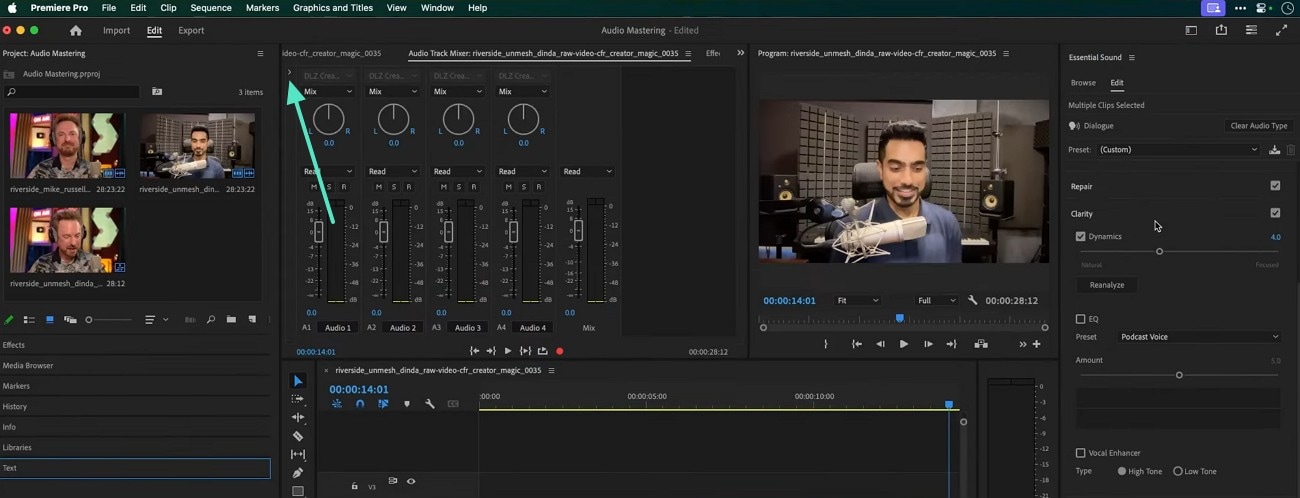Select the Low Tone radio button
The height and width of the screenshot is (498, 1300).
point(1178,471)
